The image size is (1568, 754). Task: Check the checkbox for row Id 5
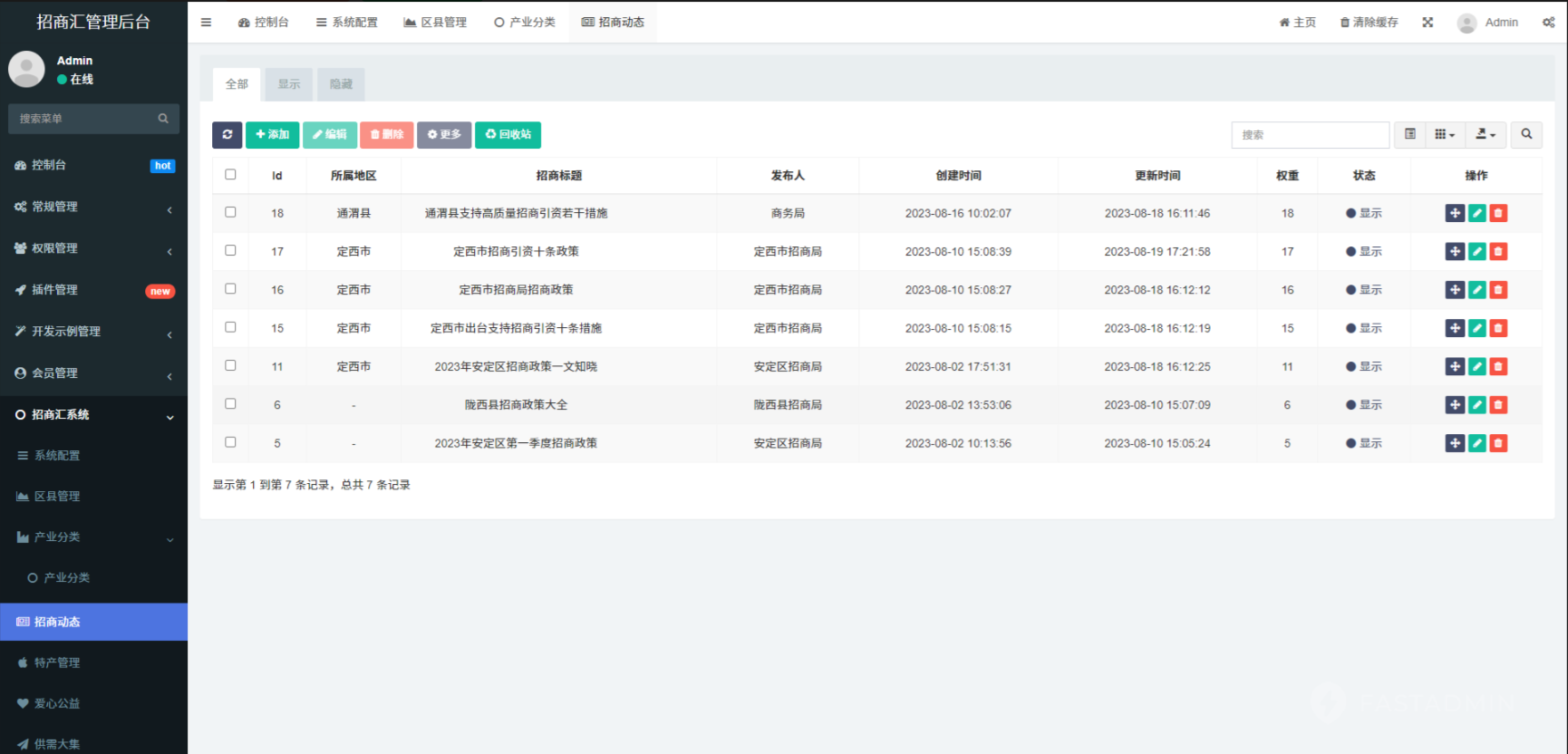coord(230,442)
